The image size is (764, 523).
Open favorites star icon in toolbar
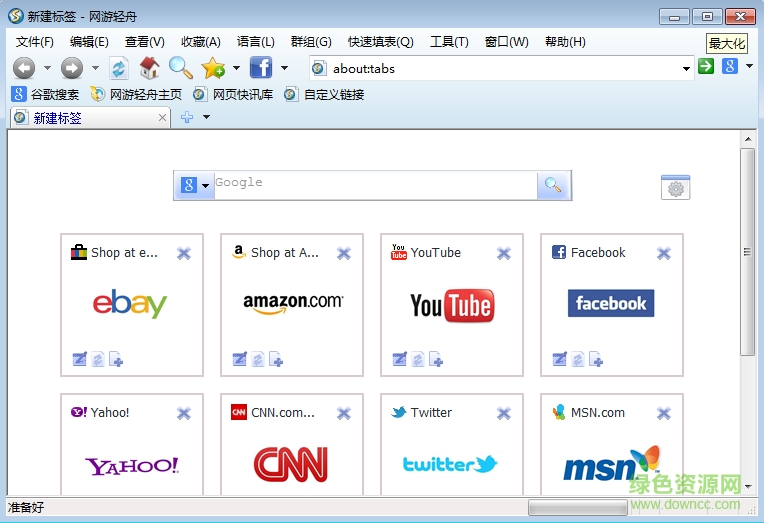(x=212, y=68)
